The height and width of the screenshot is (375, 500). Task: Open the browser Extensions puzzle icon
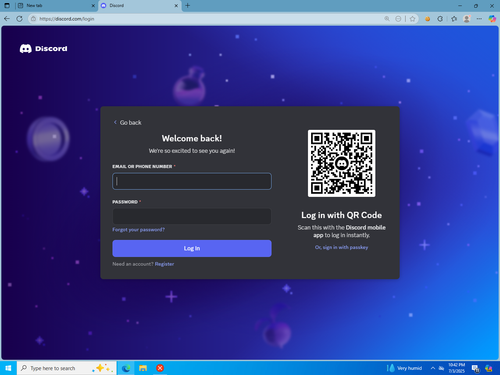[x=440, y=19]
